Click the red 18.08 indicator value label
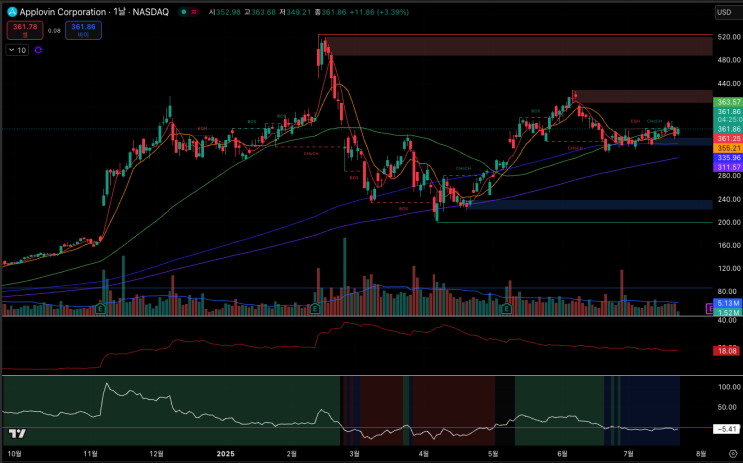Screen dimensions: 743x463 (728, 351)
